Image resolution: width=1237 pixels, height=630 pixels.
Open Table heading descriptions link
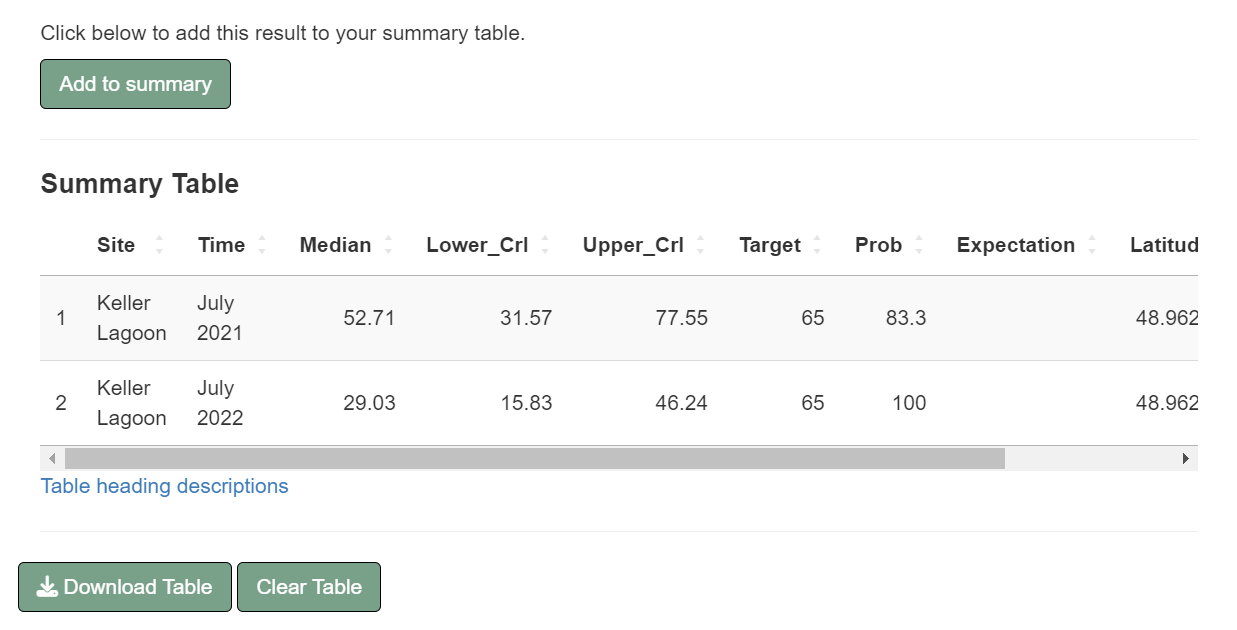coord(164,486)
